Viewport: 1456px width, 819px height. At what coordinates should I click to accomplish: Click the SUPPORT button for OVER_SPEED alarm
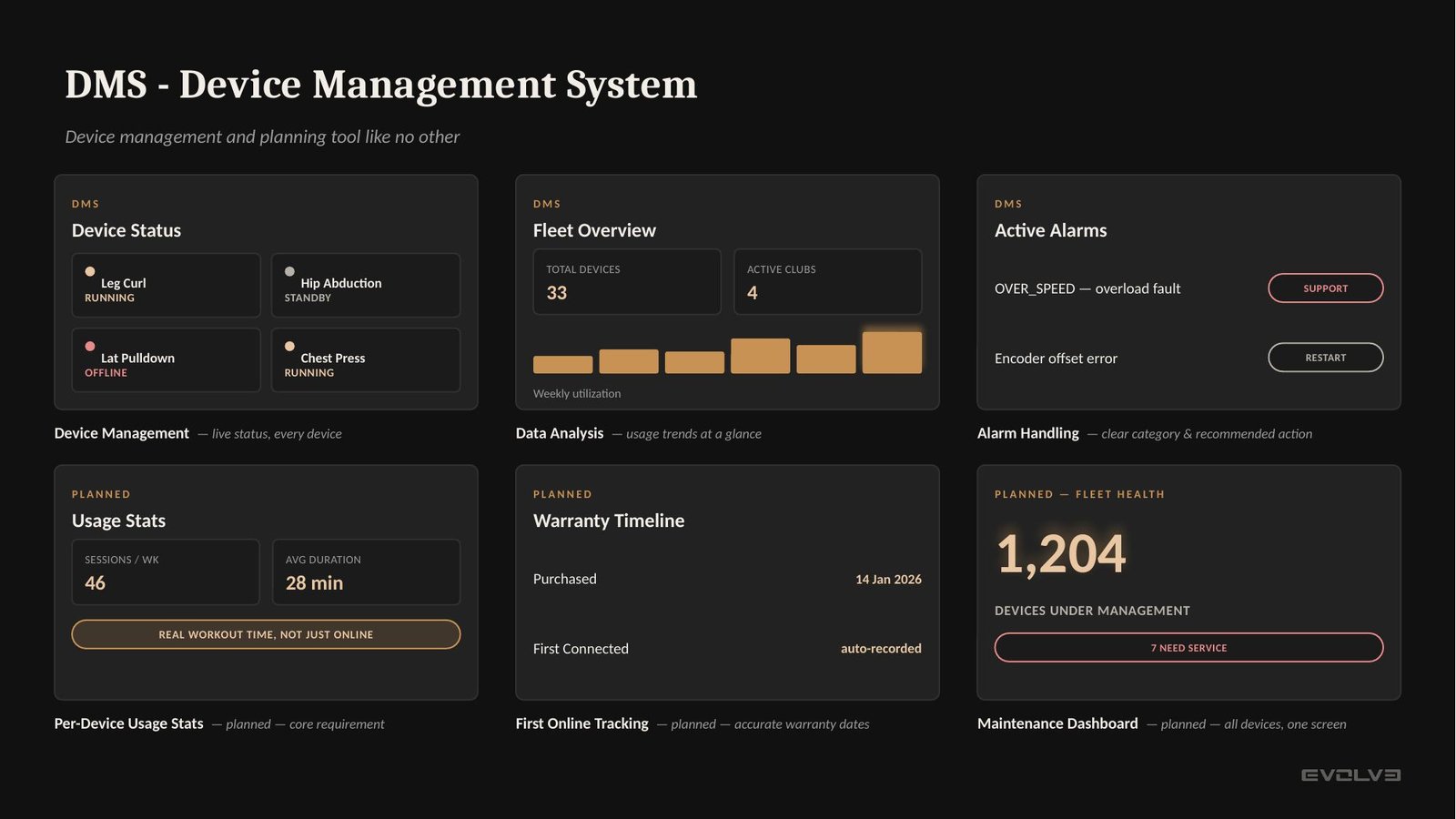coord(1325,288)
